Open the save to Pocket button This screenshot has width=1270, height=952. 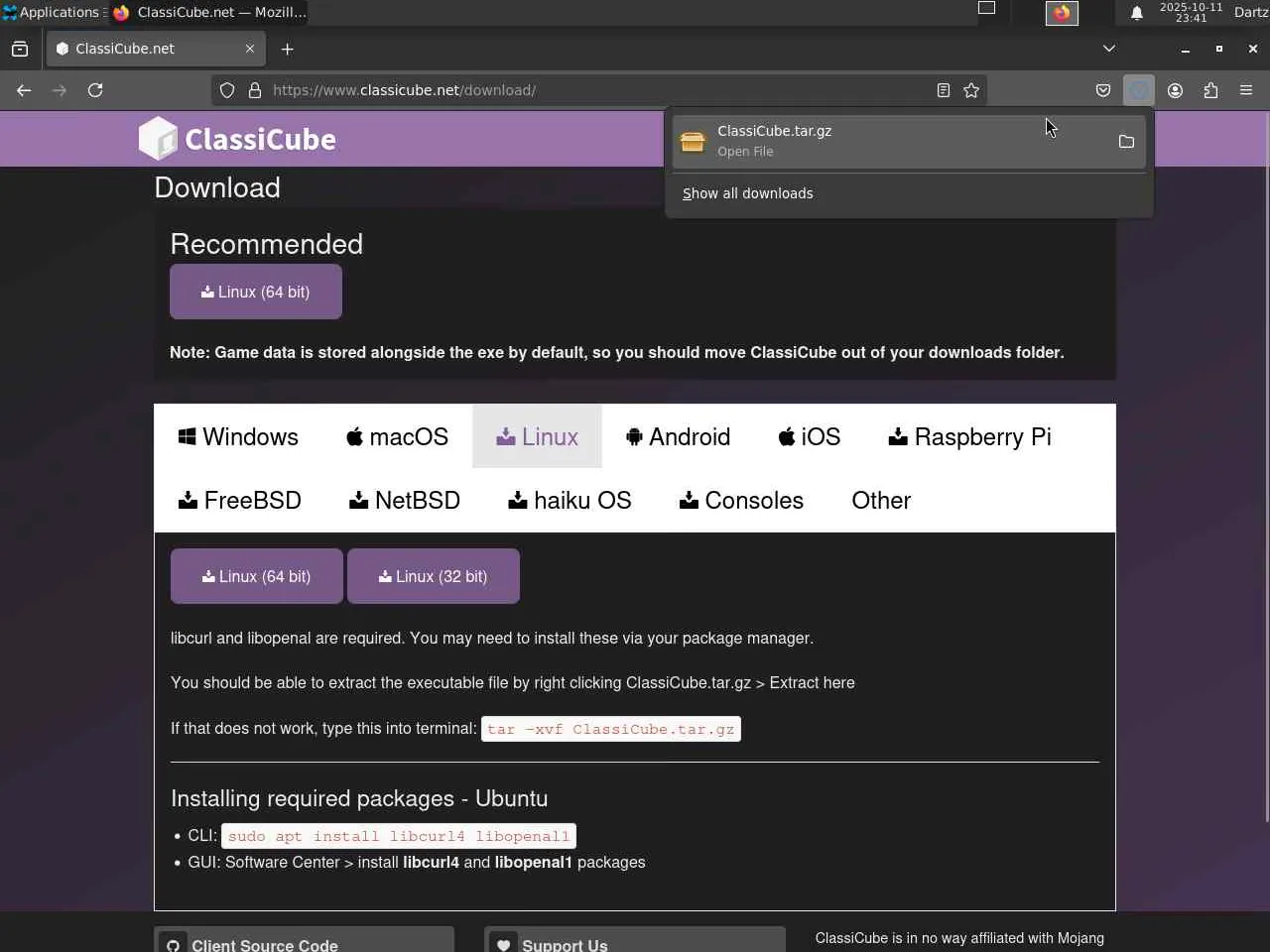[1103, 90]
